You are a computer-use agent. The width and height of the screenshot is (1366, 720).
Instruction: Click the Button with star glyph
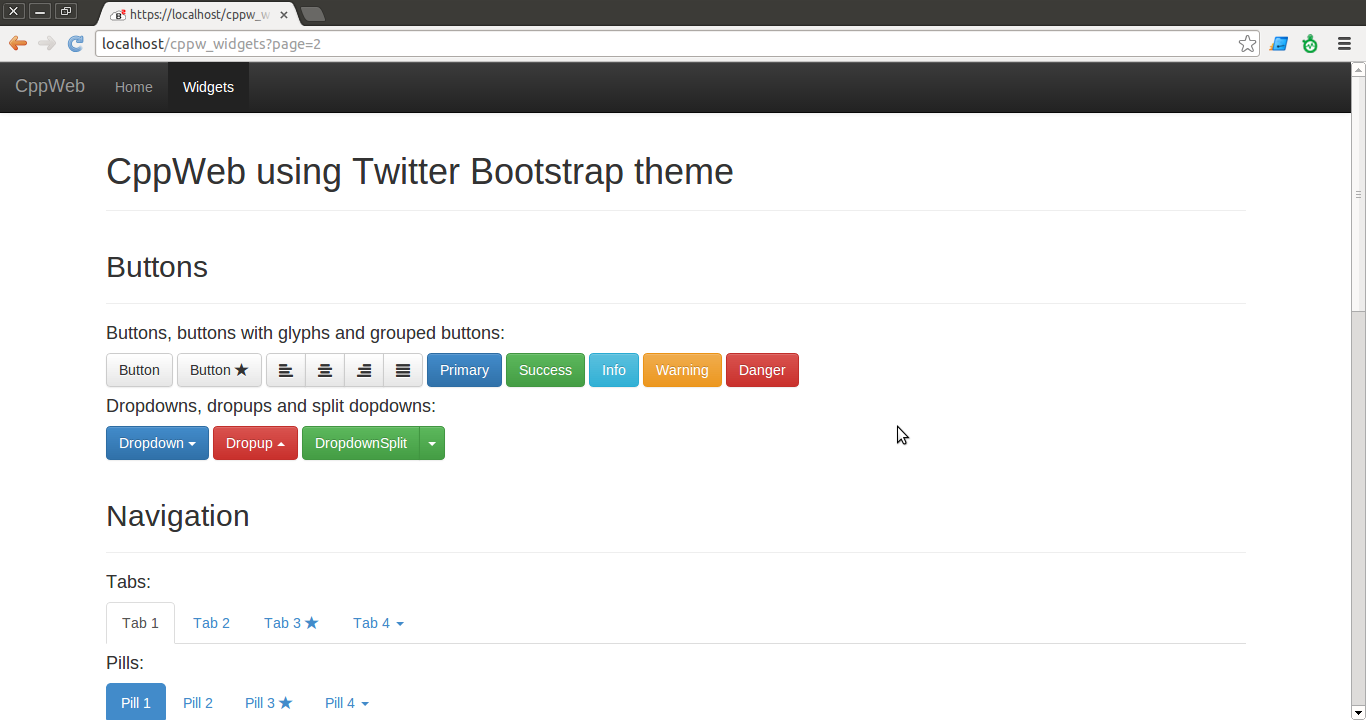coord(219,370)
